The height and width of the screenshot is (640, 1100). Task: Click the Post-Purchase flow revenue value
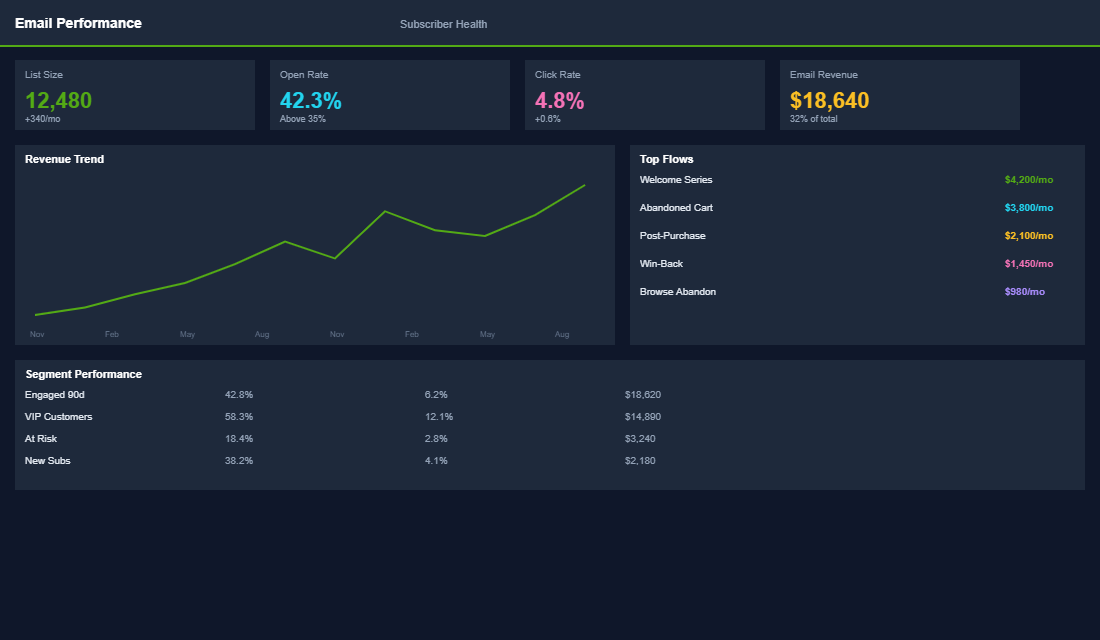1028,235
